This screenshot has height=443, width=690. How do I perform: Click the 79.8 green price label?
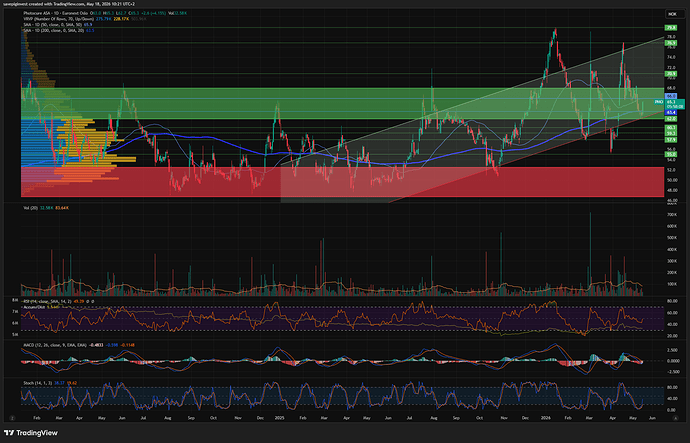(x=671, y=28)
